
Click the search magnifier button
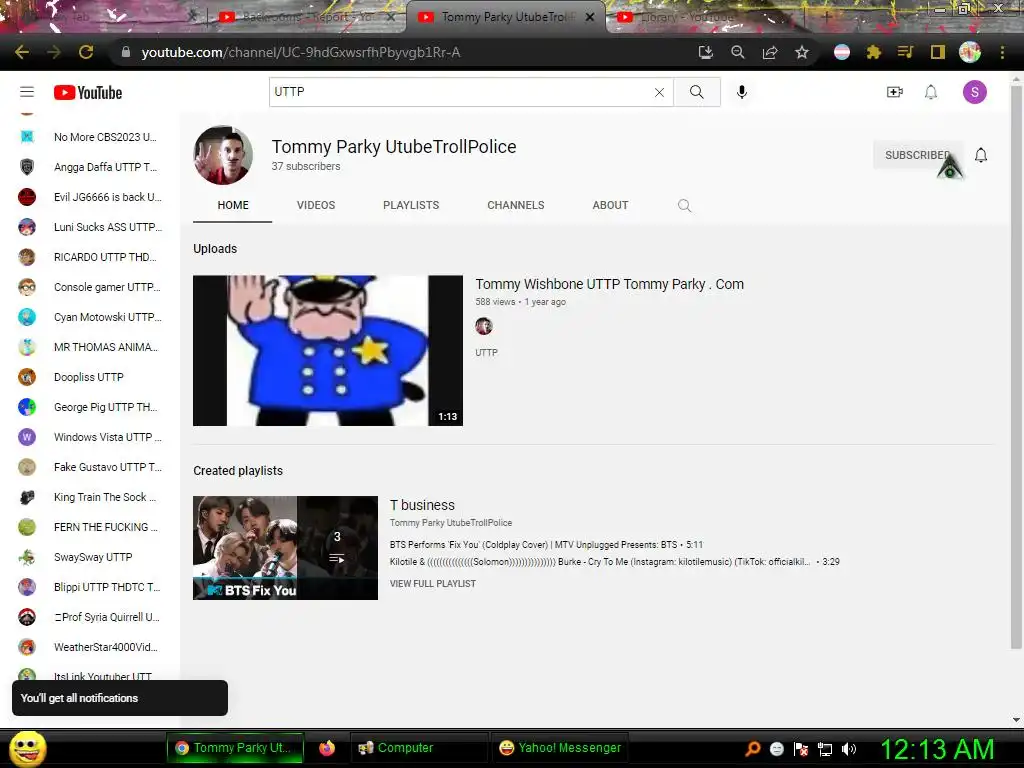point(697,92)
